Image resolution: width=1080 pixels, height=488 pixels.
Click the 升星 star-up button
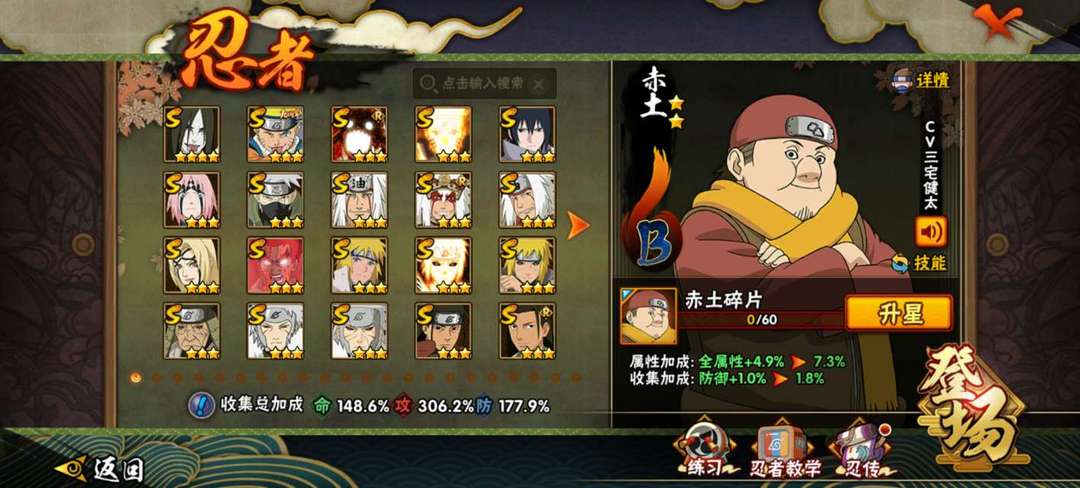899,313
